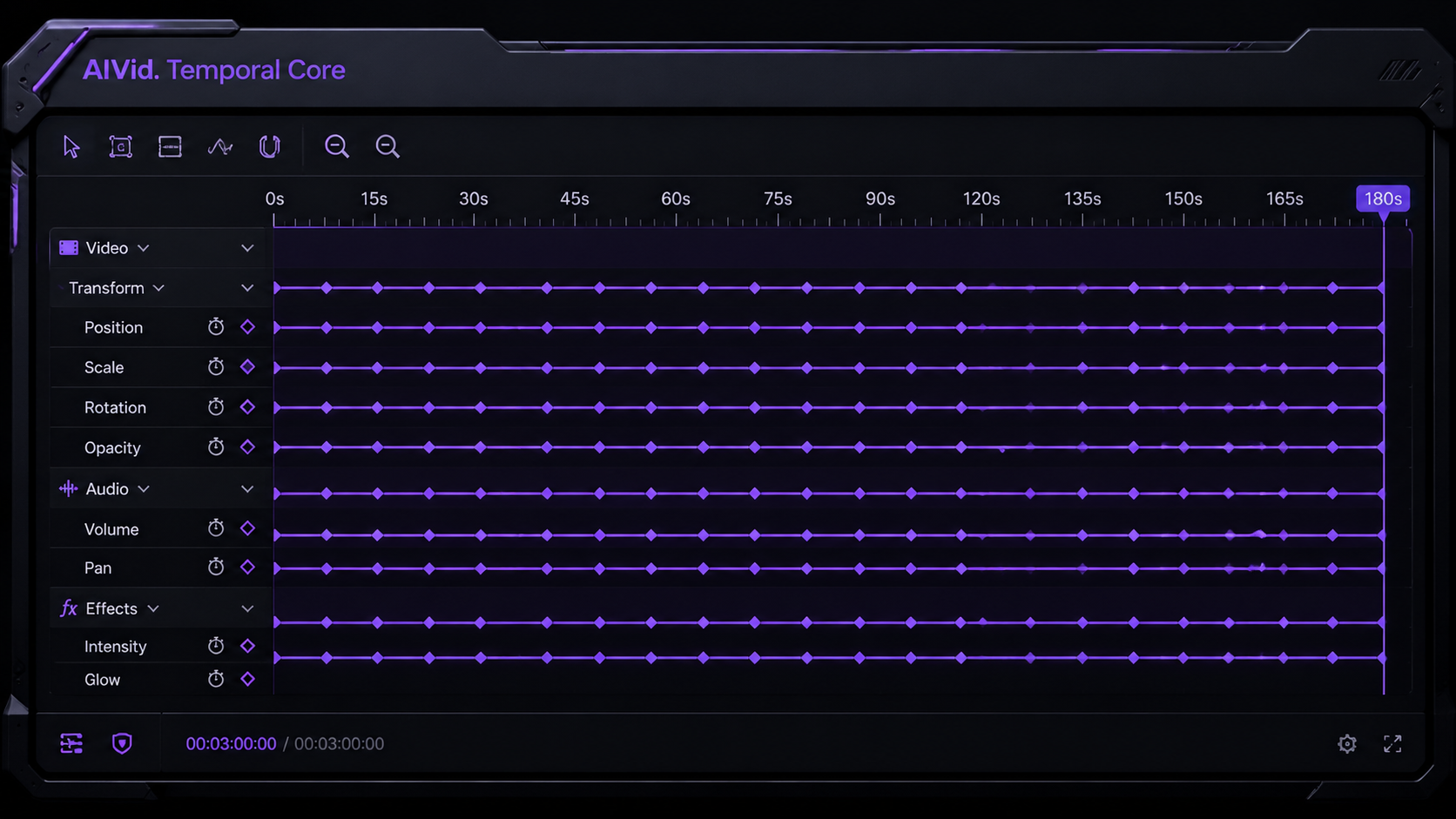The image size is (1456, 819).
Task: Toggle the Volume stopwatch animation
Action: click(216, 528)
